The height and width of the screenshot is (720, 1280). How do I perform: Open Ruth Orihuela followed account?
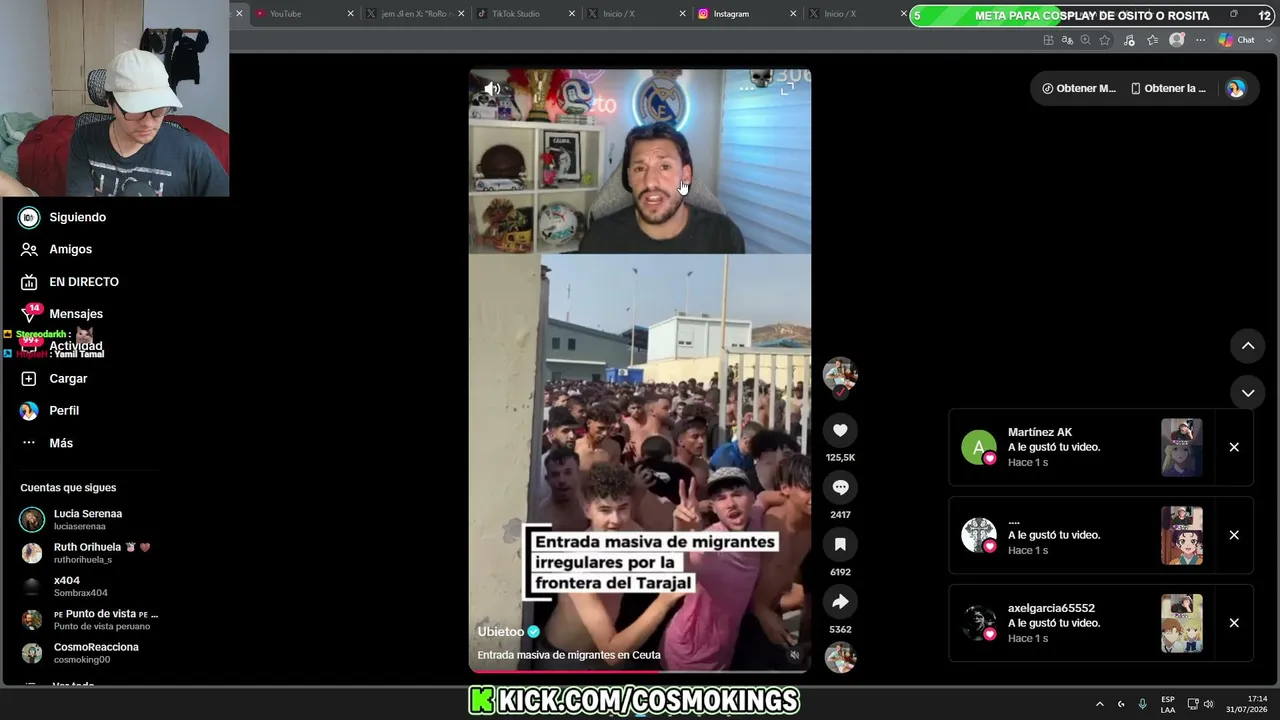click(x=88, y=553)
